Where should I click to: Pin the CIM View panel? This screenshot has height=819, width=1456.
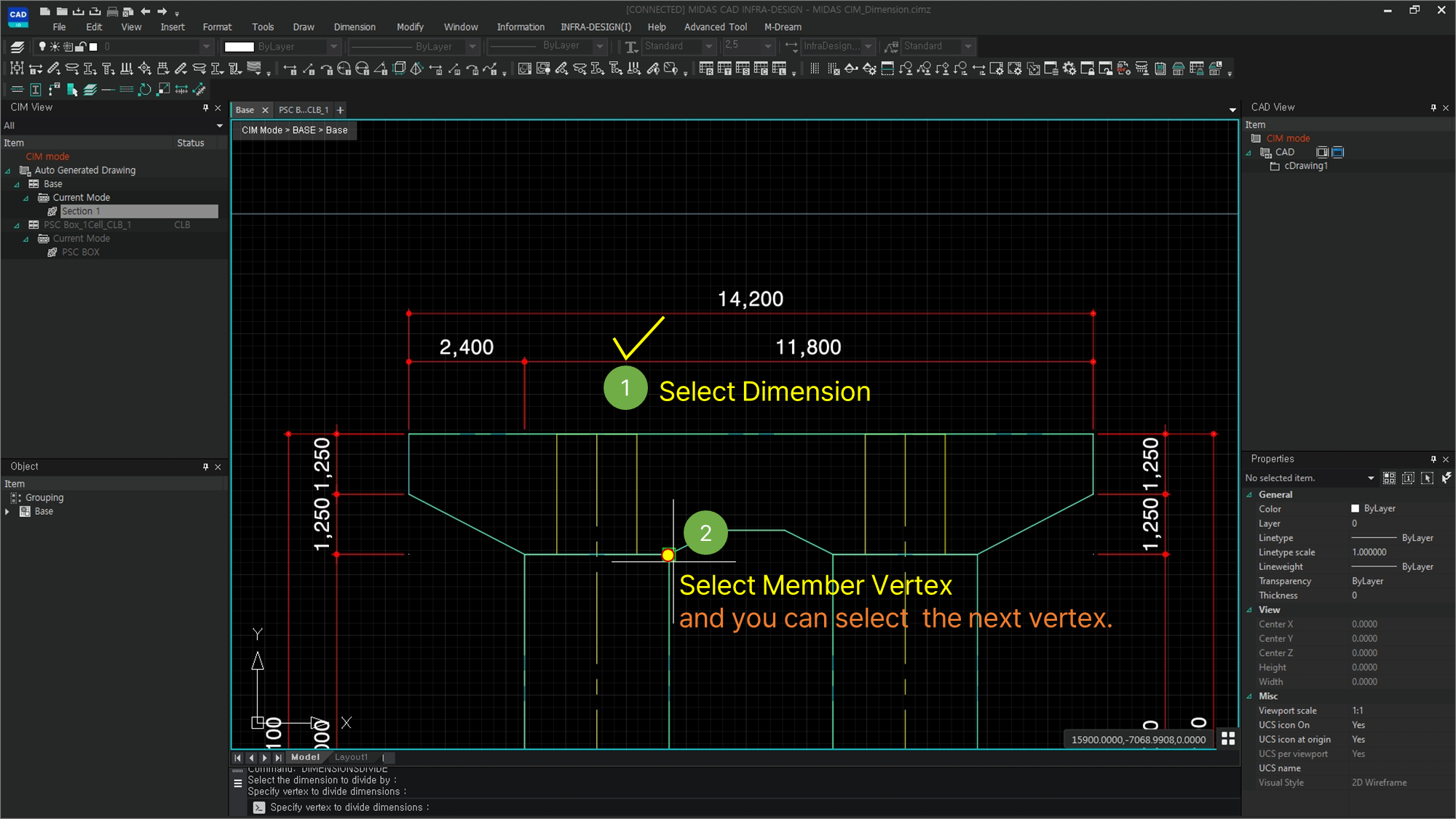pyautogui.click(x=205, y=108)
